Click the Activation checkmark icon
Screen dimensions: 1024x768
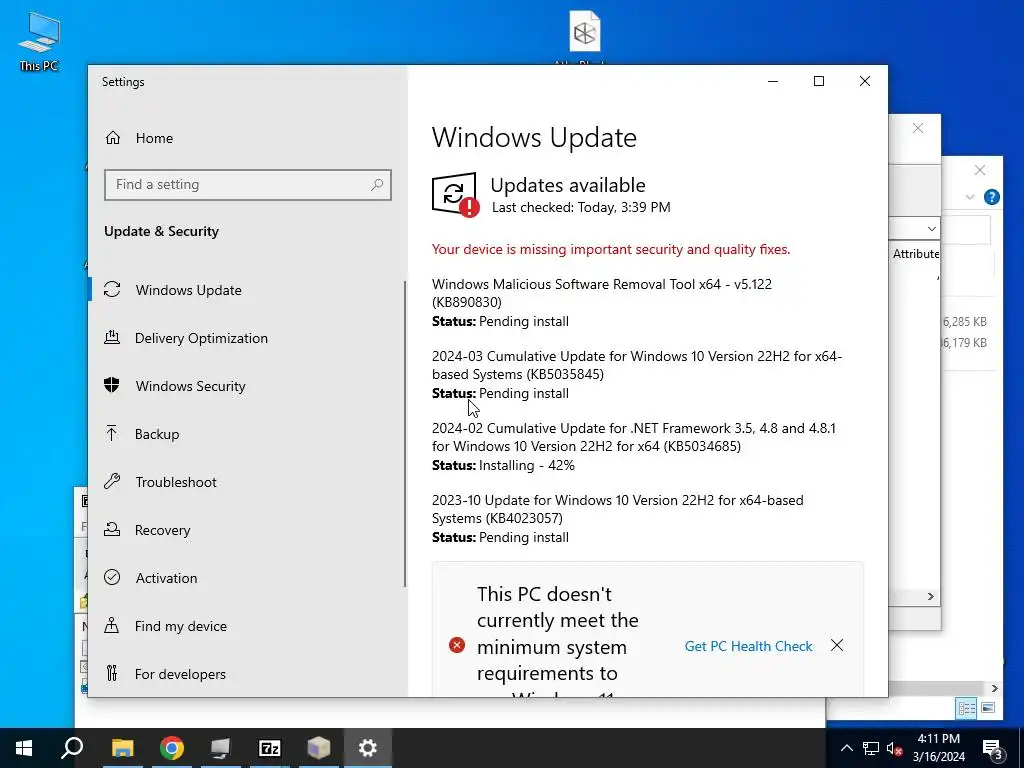(112, 577)
